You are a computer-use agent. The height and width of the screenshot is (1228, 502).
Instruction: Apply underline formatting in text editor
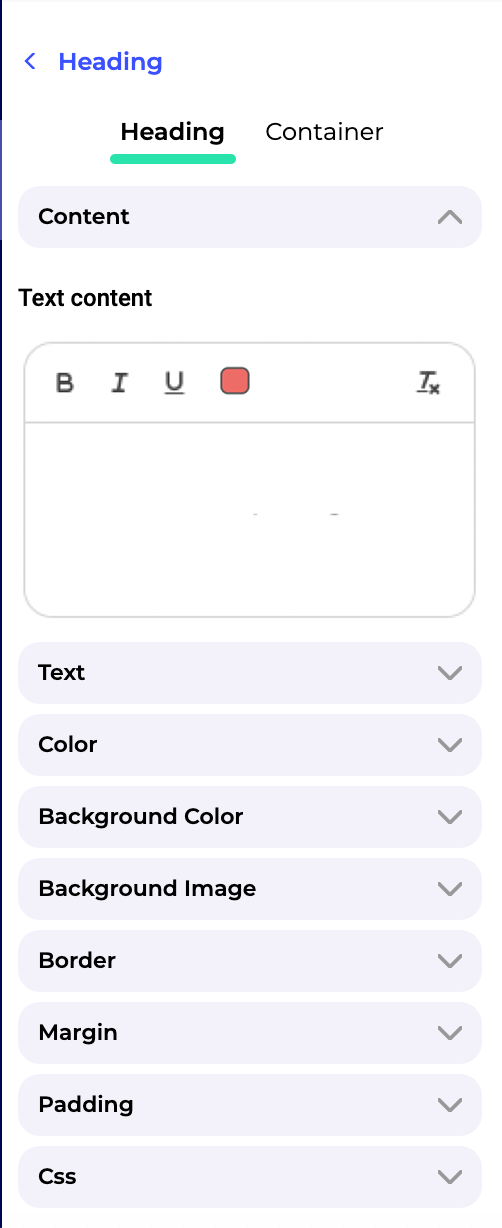175,383
